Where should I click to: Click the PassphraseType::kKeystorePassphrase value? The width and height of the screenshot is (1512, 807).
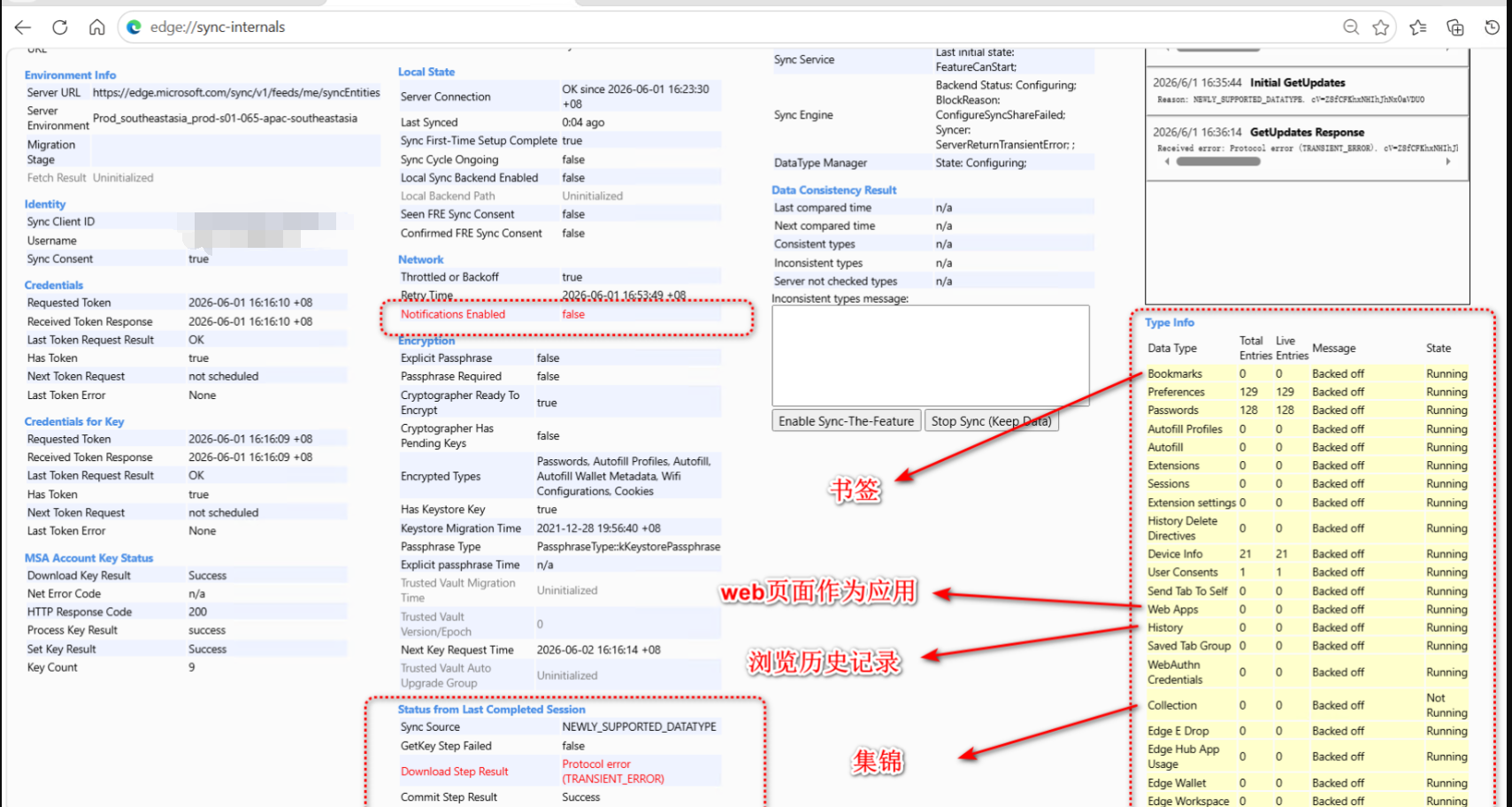628,547
